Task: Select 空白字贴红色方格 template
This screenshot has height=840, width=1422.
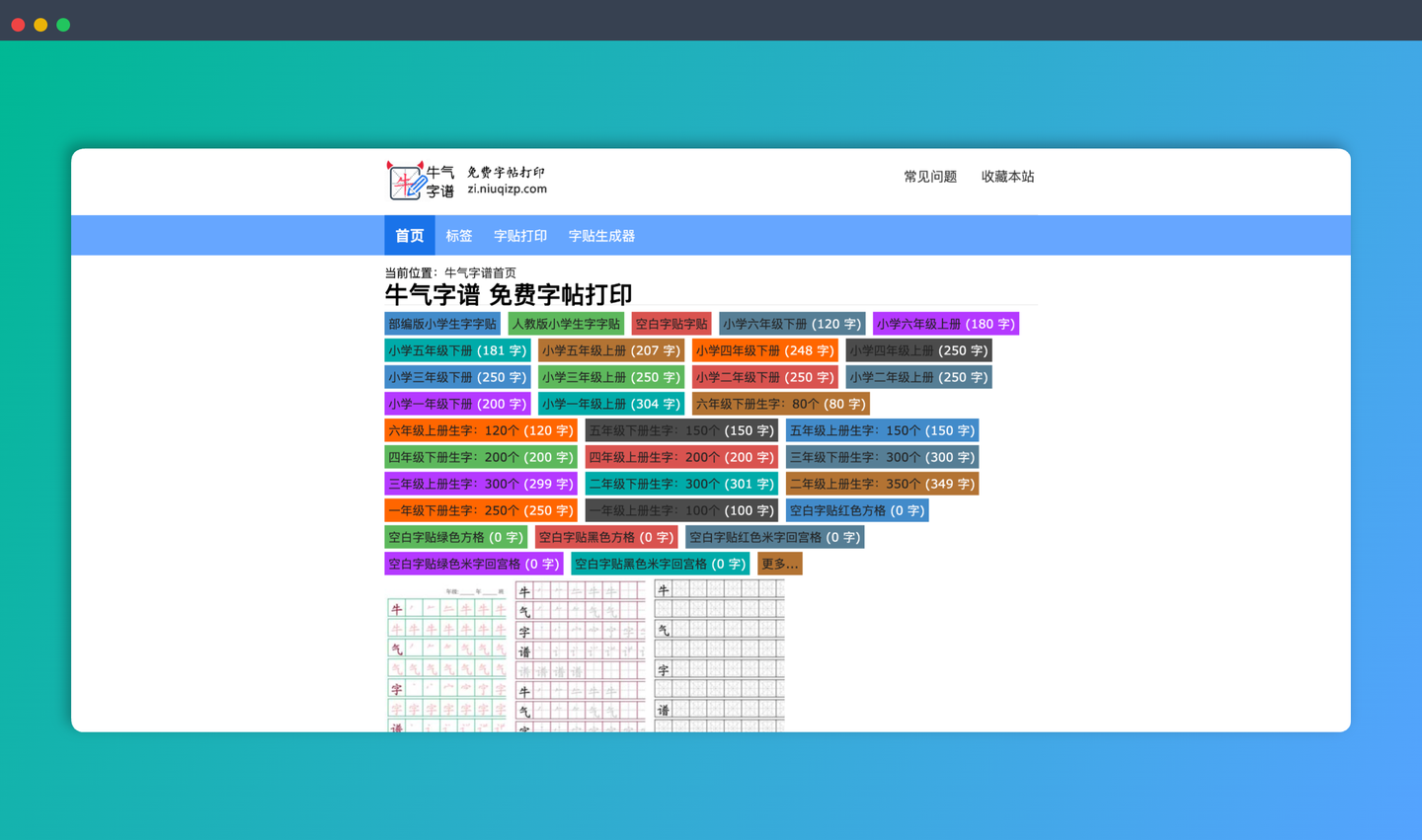Action: coord(857,509)
